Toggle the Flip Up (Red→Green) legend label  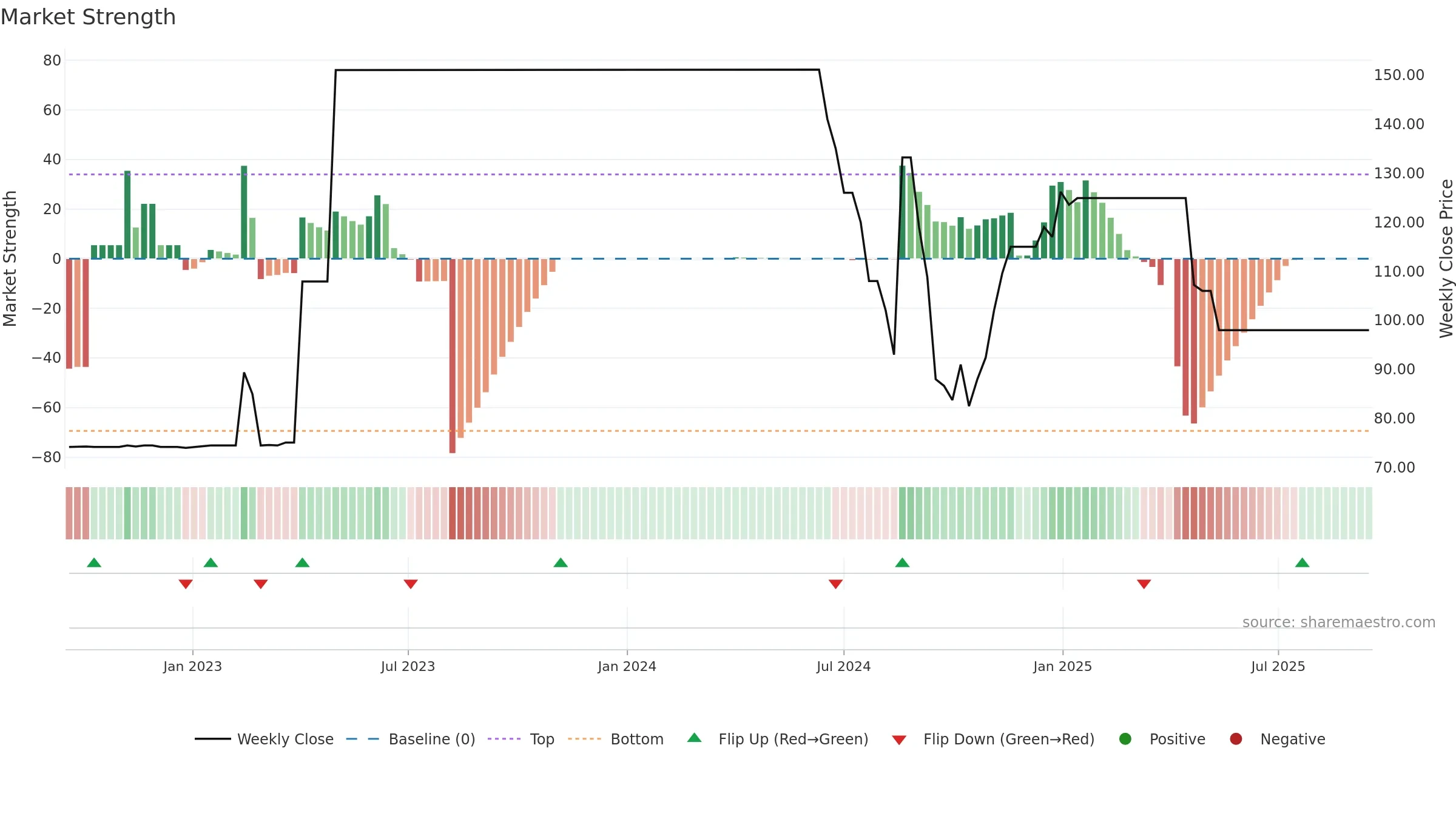(794, 740)
